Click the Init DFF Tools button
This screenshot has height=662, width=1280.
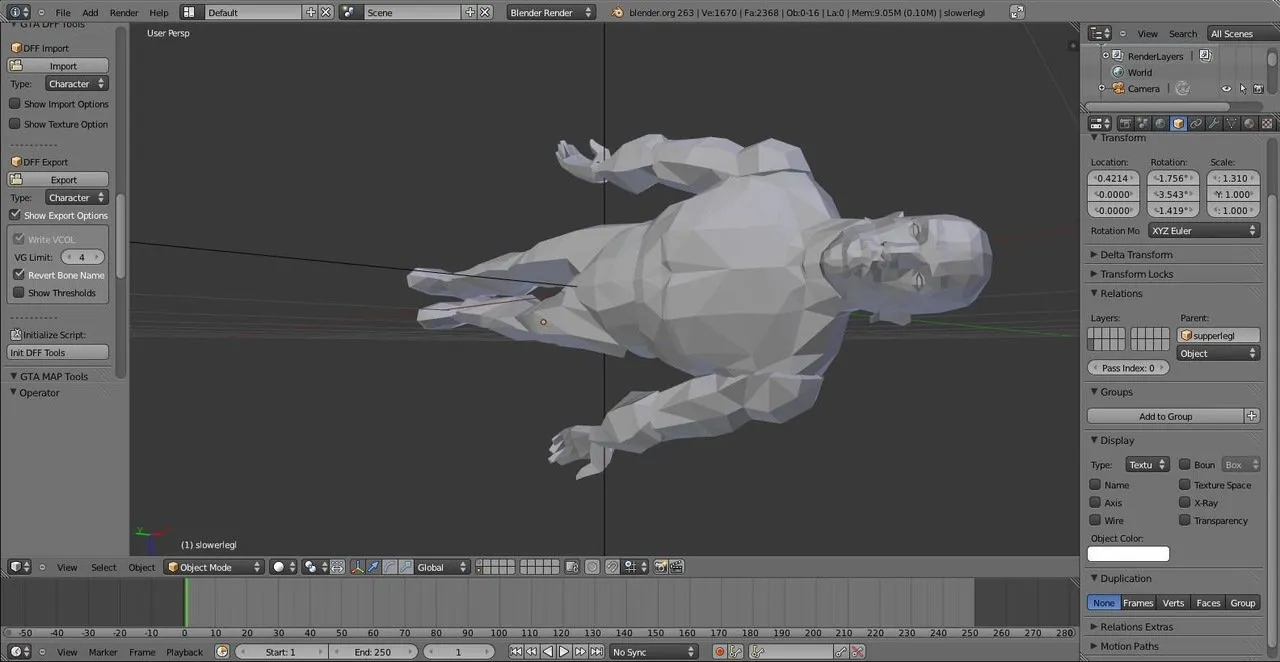tap(58, 353)
